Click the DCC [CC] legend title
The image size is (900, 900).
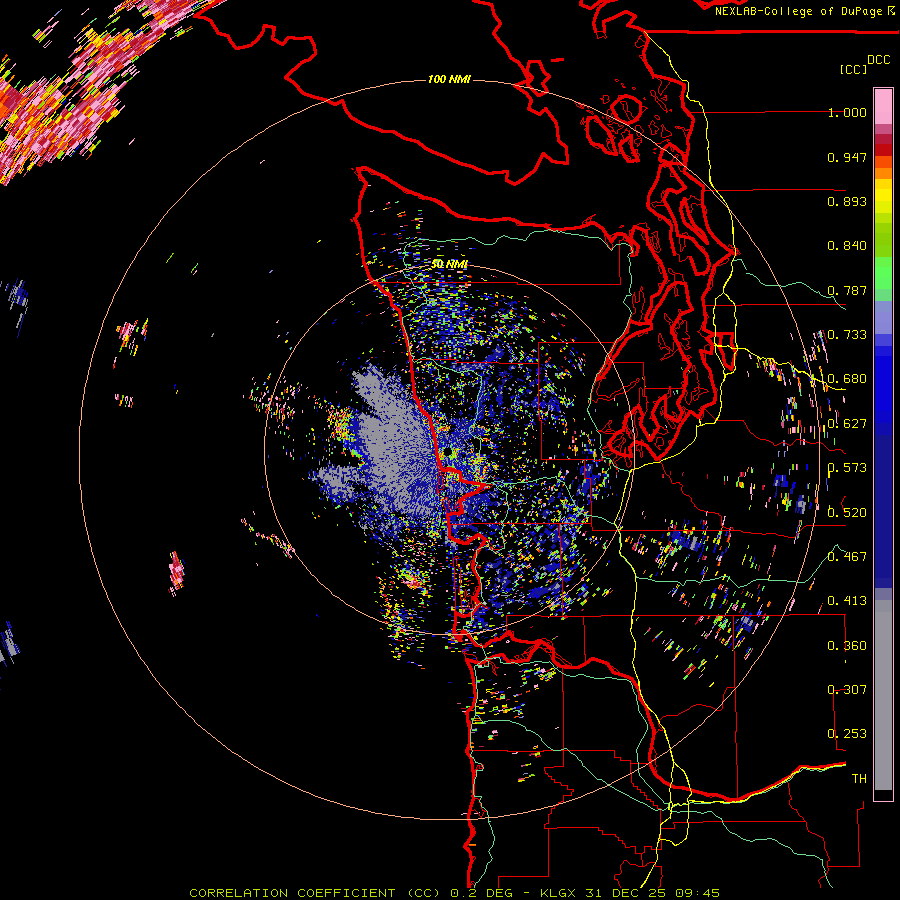pos(865,64)
